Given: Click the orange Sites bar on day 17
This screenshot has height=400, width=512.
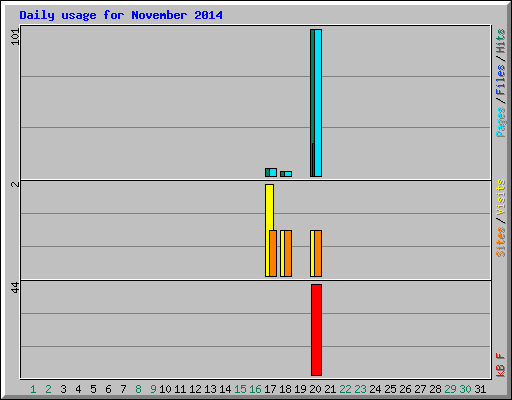Looking at the screenshot, I should (273, 253).
